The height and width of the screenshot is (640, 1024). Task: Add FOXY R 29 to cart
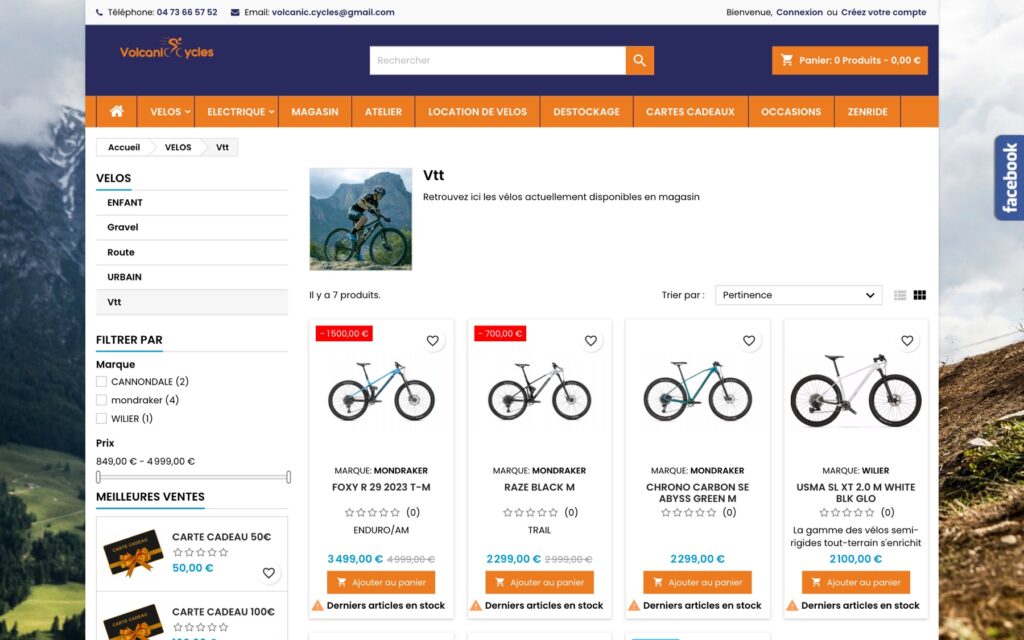coord(381,583)
